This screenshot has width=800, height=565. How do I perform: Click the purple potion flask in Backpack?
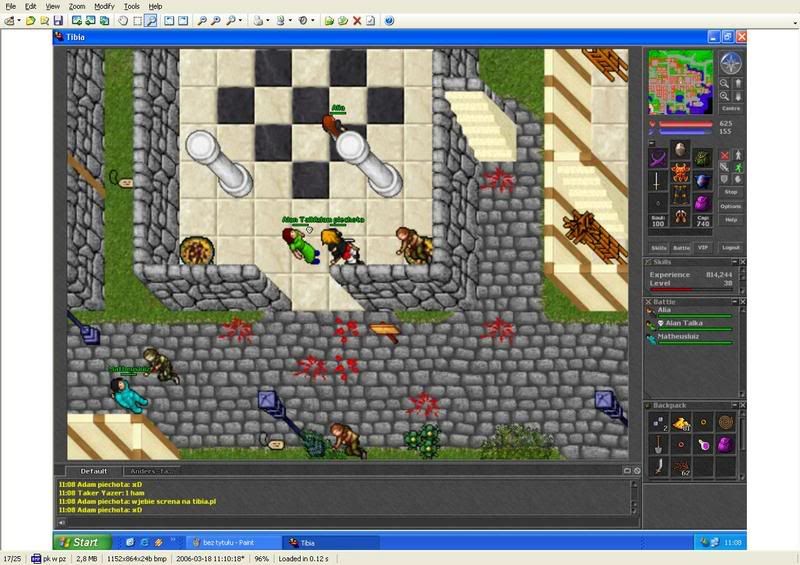click(x=704, y=444)
